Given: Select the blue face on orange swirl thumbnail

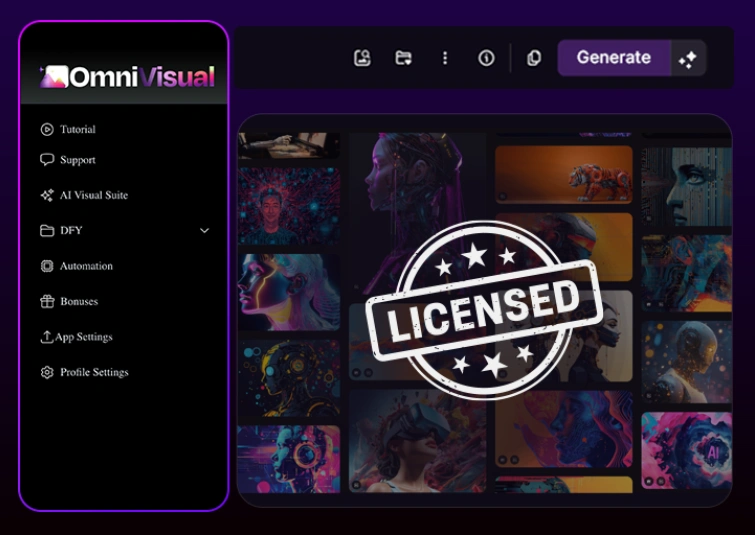Looking at the screenshot, I should click(x=564, y=429).
